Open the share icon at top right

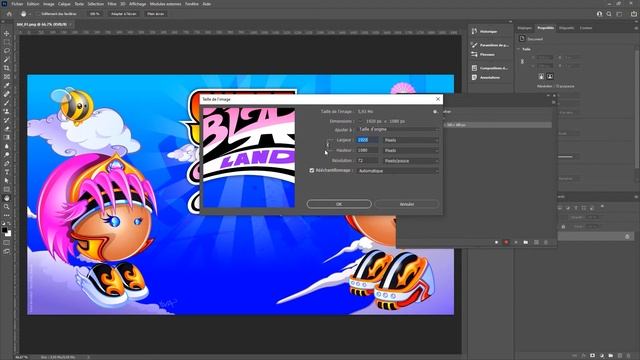pos(634,14)
